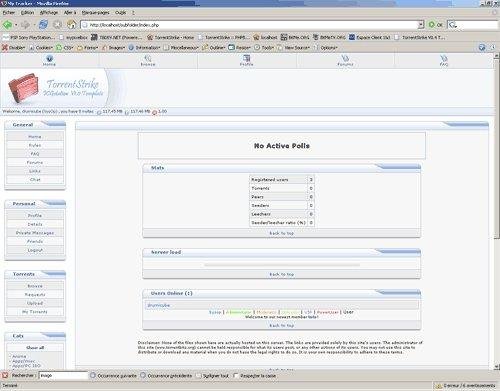
Task: Open Cookies menu in web developer toolbar
Action: tap(41, 48)
